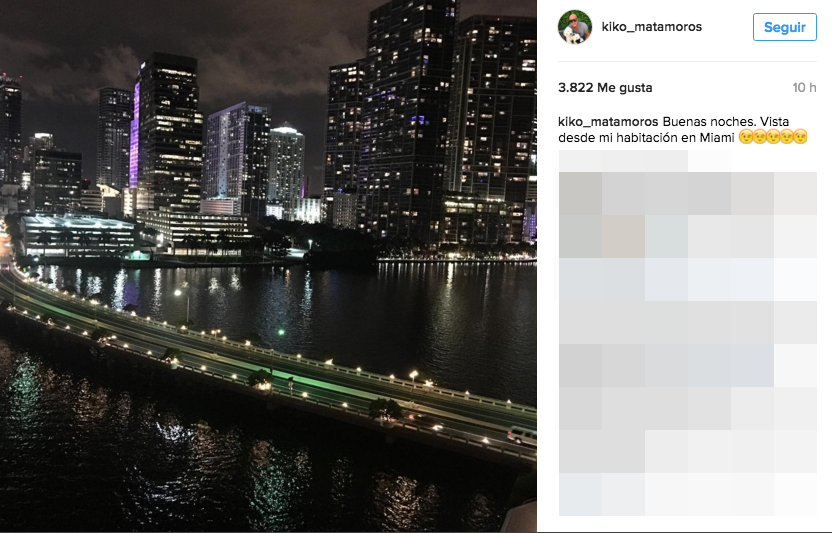Screen dimensions: 832x533
Task: Click the 10 h post timestamp
Action: pos(804,88)
